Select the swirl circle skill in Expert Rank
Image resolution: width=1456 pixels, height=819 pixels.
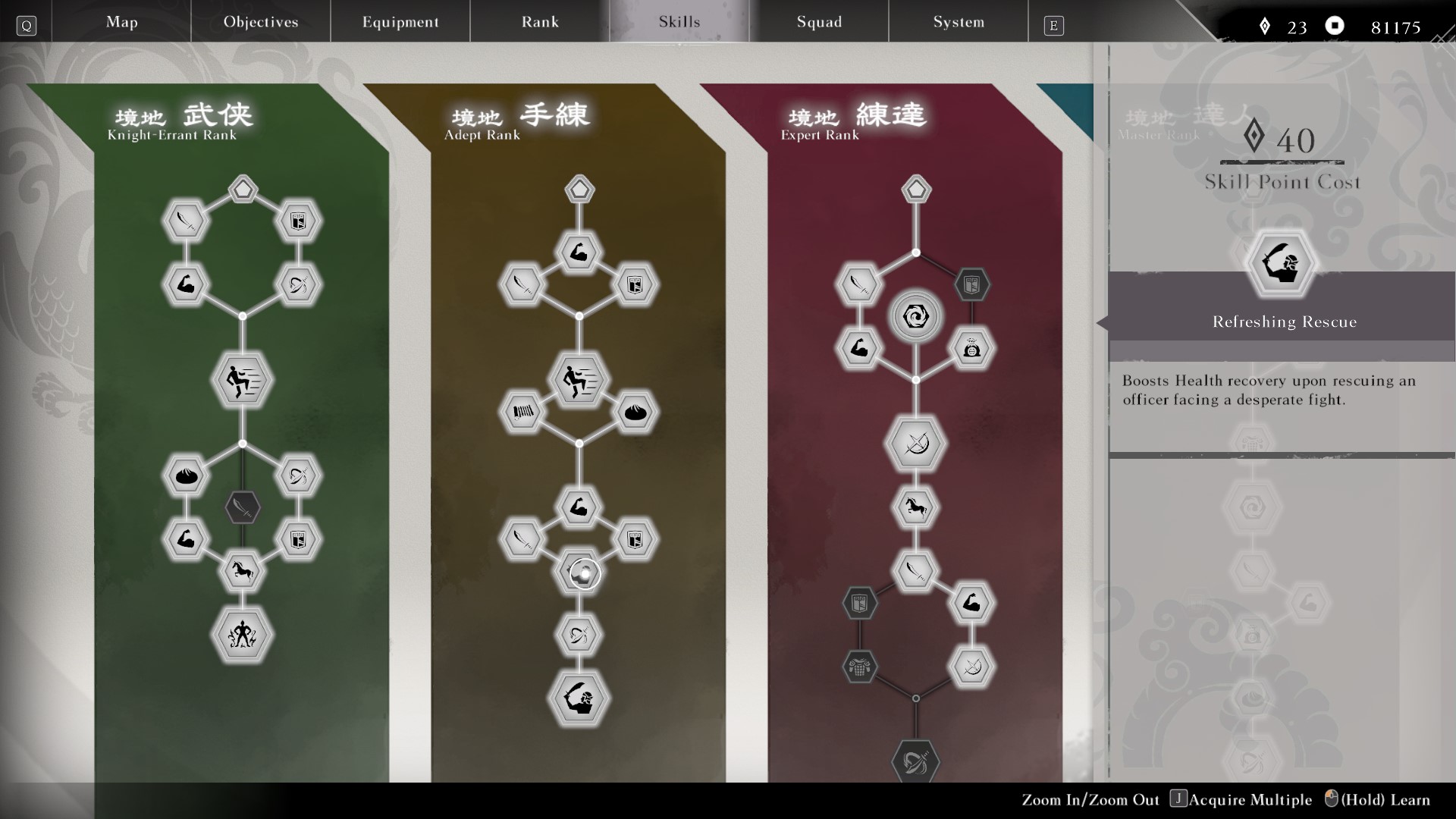point(916,316)
